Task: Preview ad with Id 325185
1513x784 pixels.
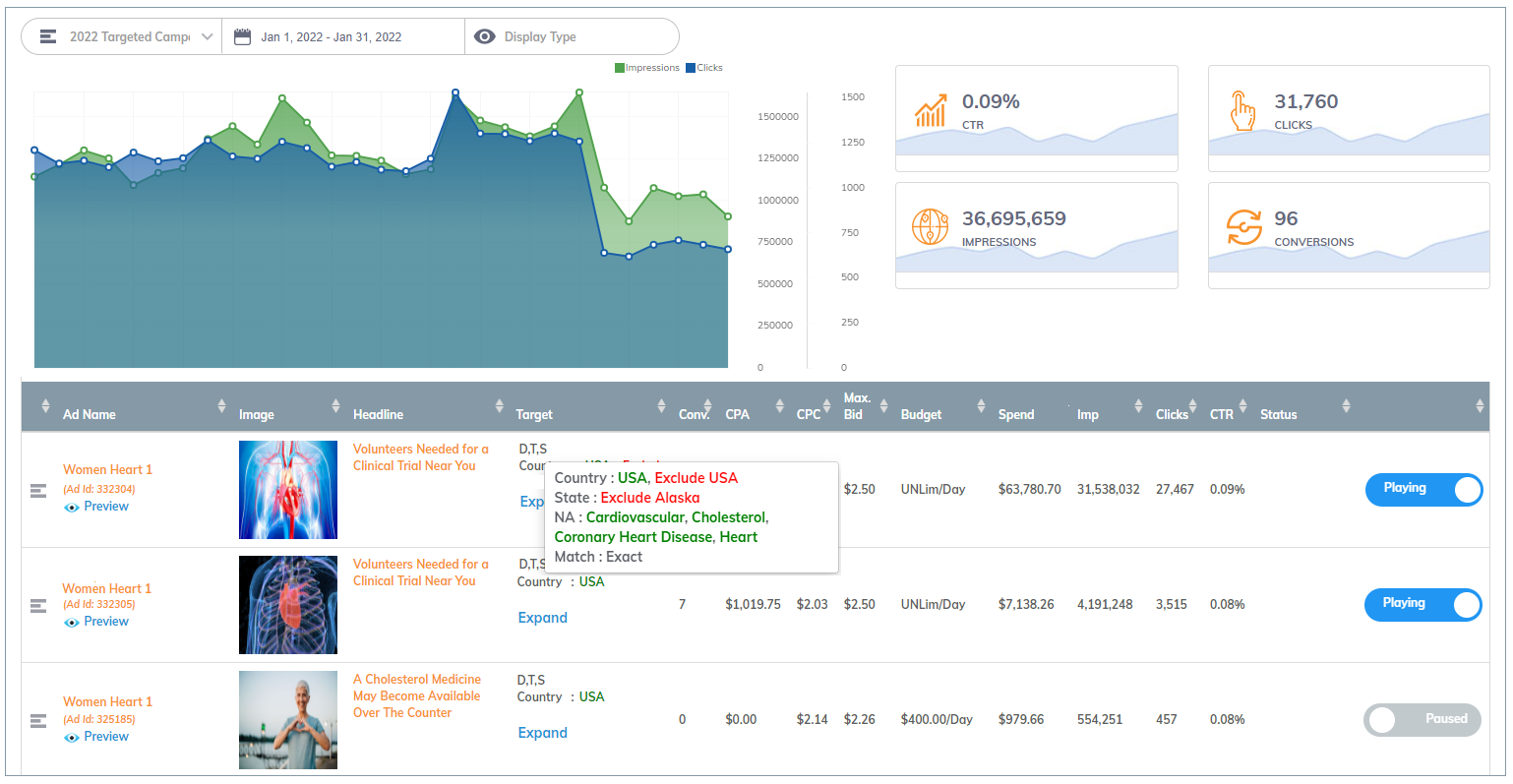Action: 97,737
